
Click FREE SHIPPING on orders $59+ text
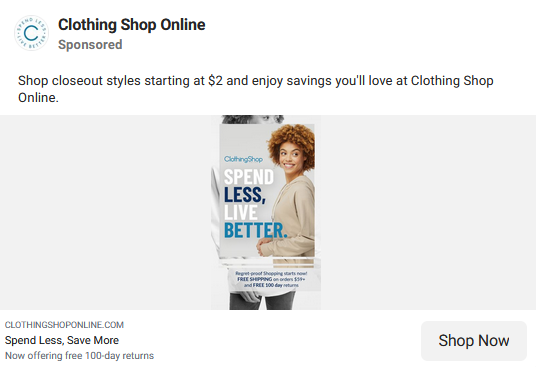click(x=271, y=279)
